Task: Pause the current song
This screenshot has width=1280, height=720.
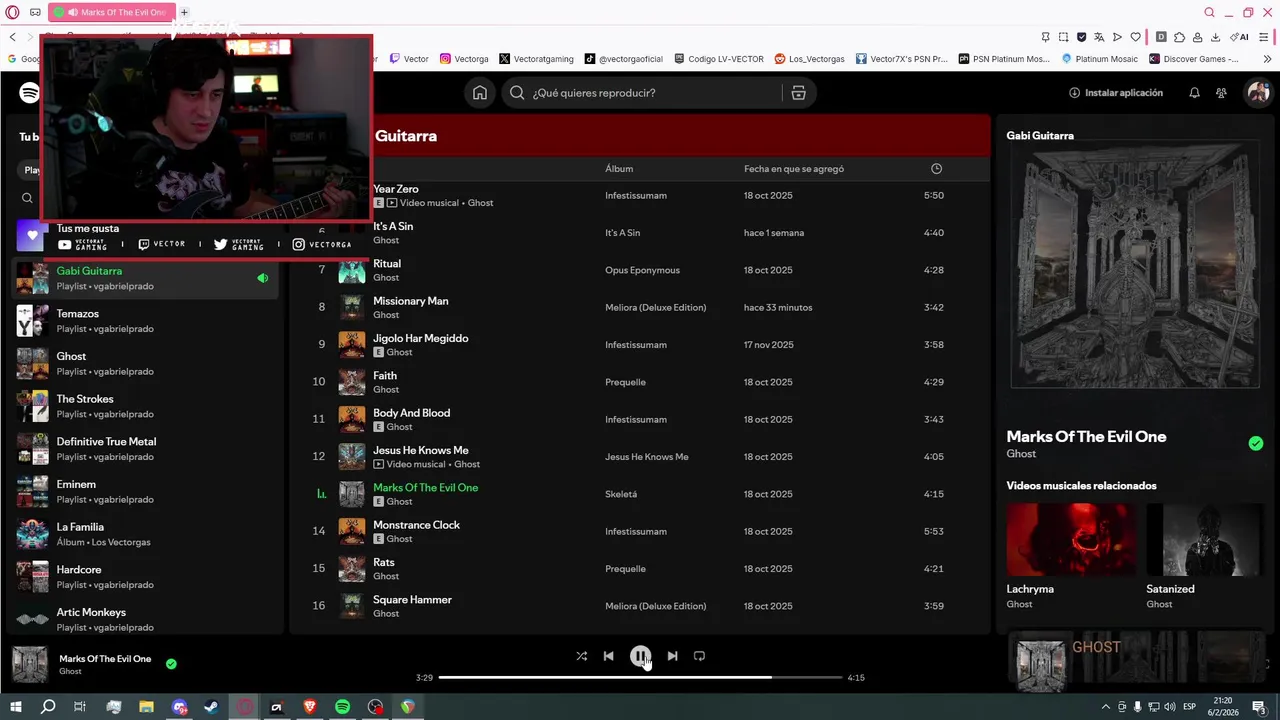Action: point(640,656)
